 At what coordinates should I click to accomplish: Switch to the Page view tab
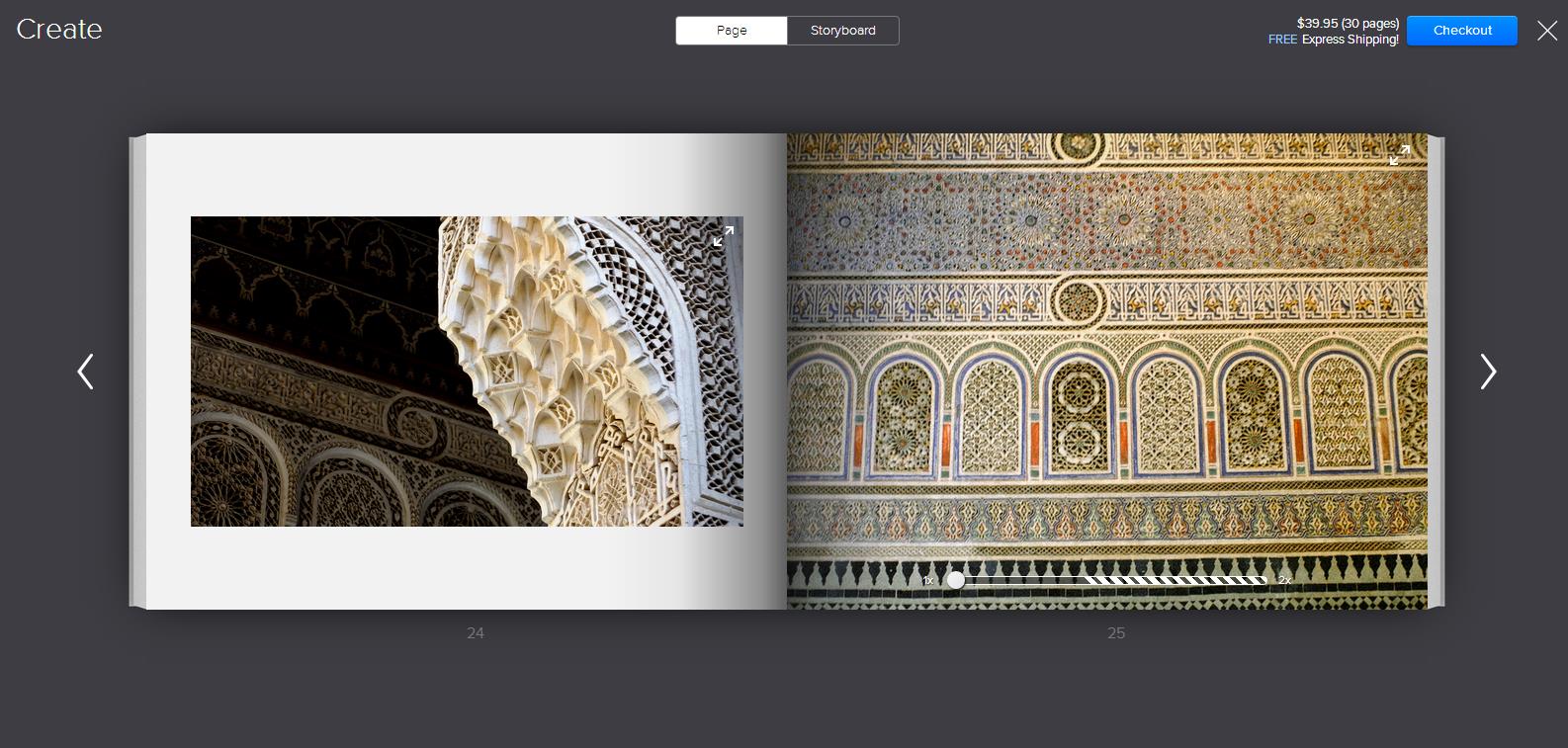(732, 31)
